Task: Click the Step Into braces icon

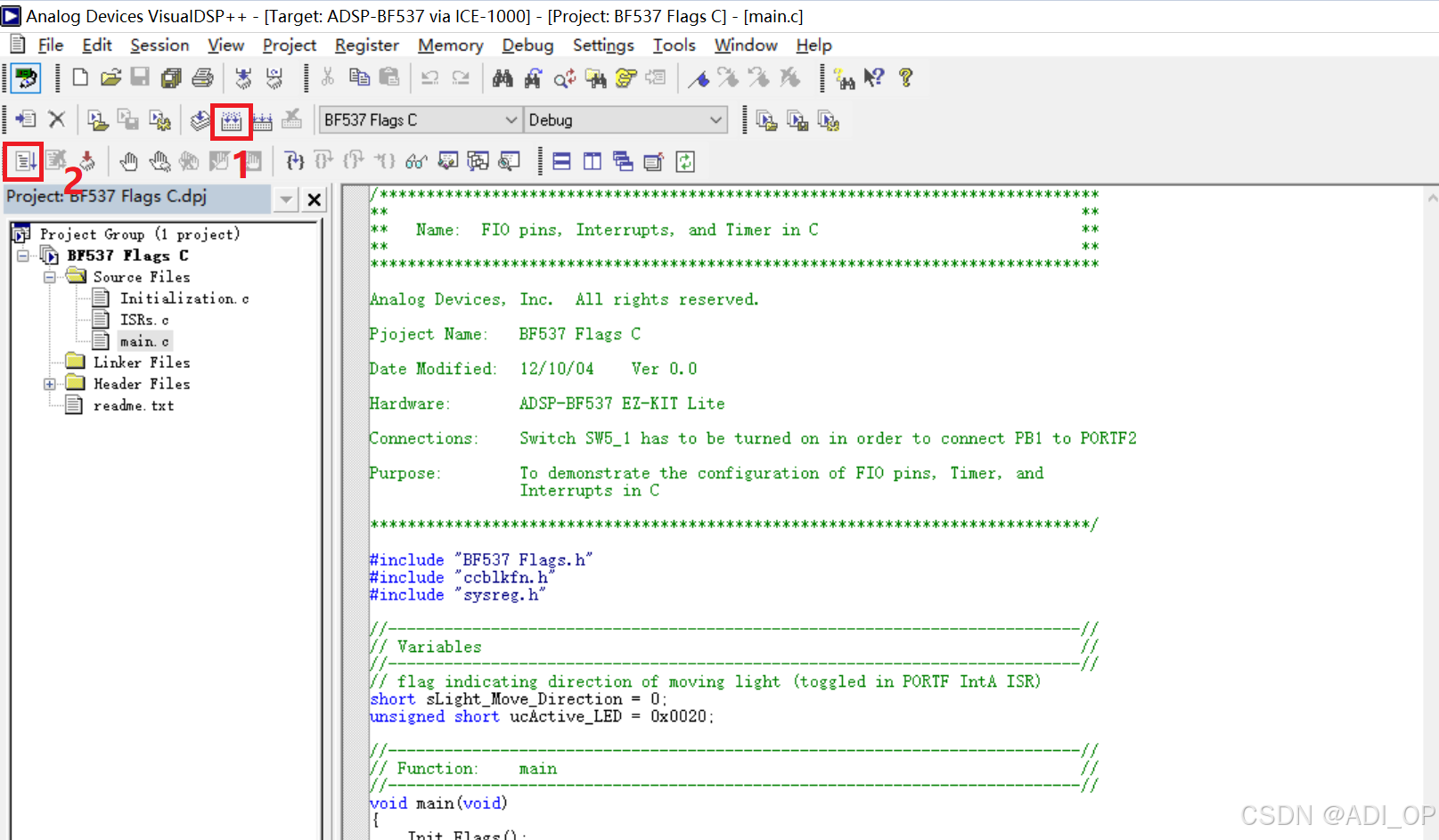Action: (x=294, y=161)
